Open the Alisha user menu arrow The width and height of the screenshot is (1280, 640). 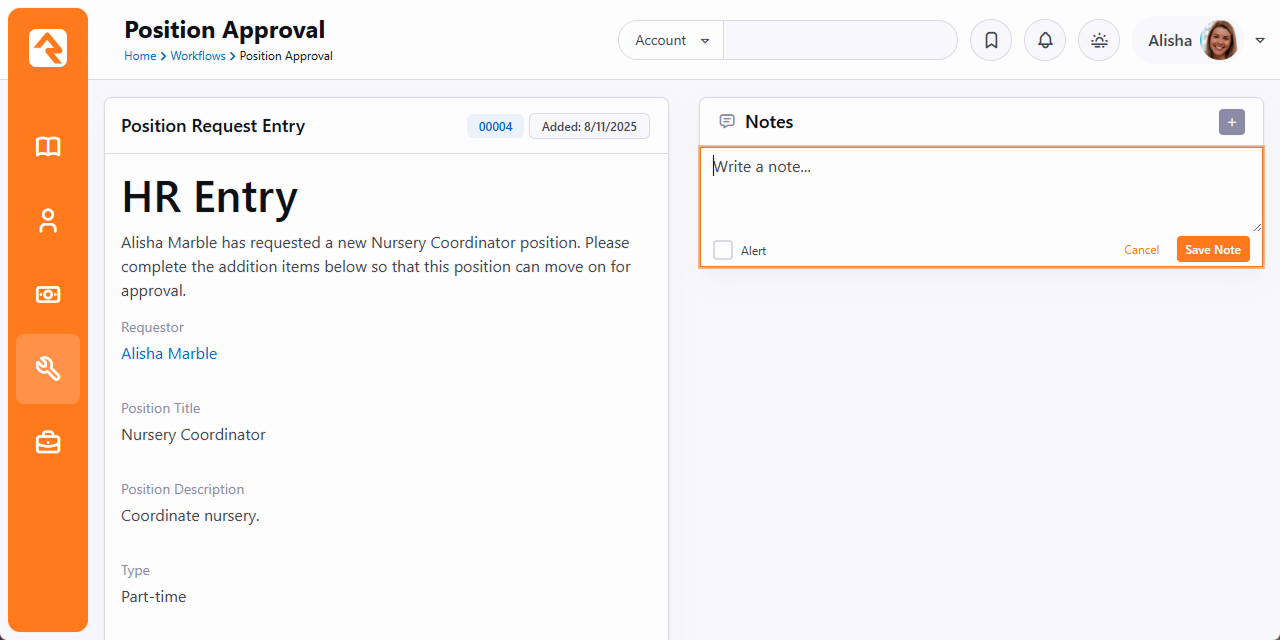[x=1260, y=41]
